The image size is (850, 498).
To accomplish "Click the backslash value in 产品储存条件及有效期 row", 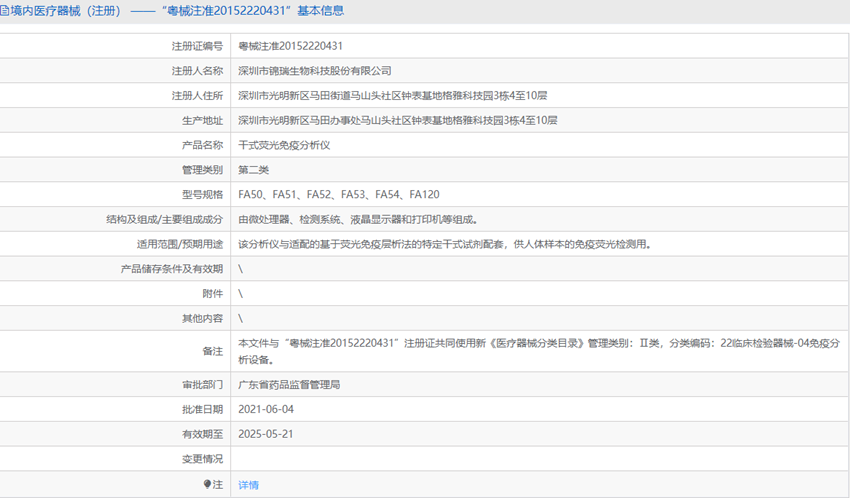I will (x=241, y=269).
